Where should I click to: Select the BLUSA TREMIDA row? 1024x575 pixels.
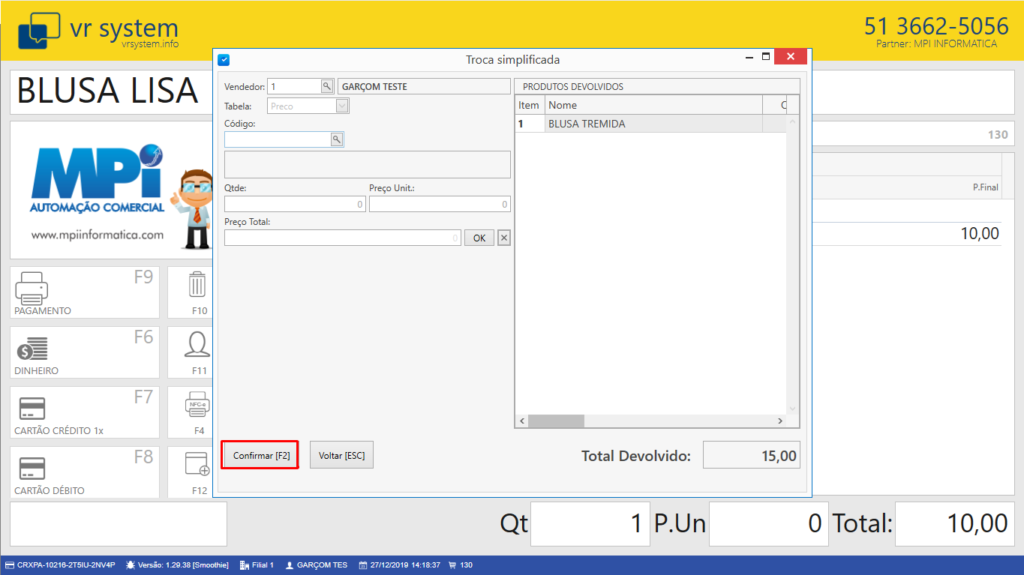tap(650, 124)
